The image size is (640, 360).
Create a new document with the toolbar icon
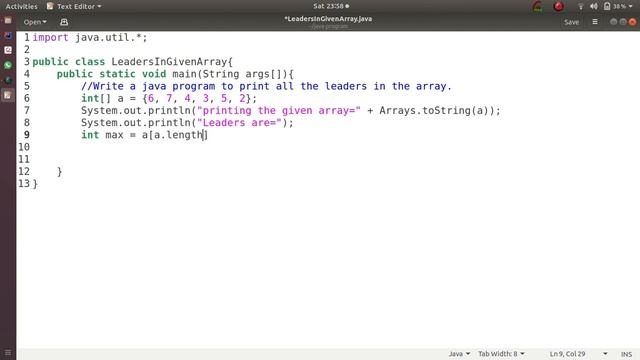[x=64, y=22]
